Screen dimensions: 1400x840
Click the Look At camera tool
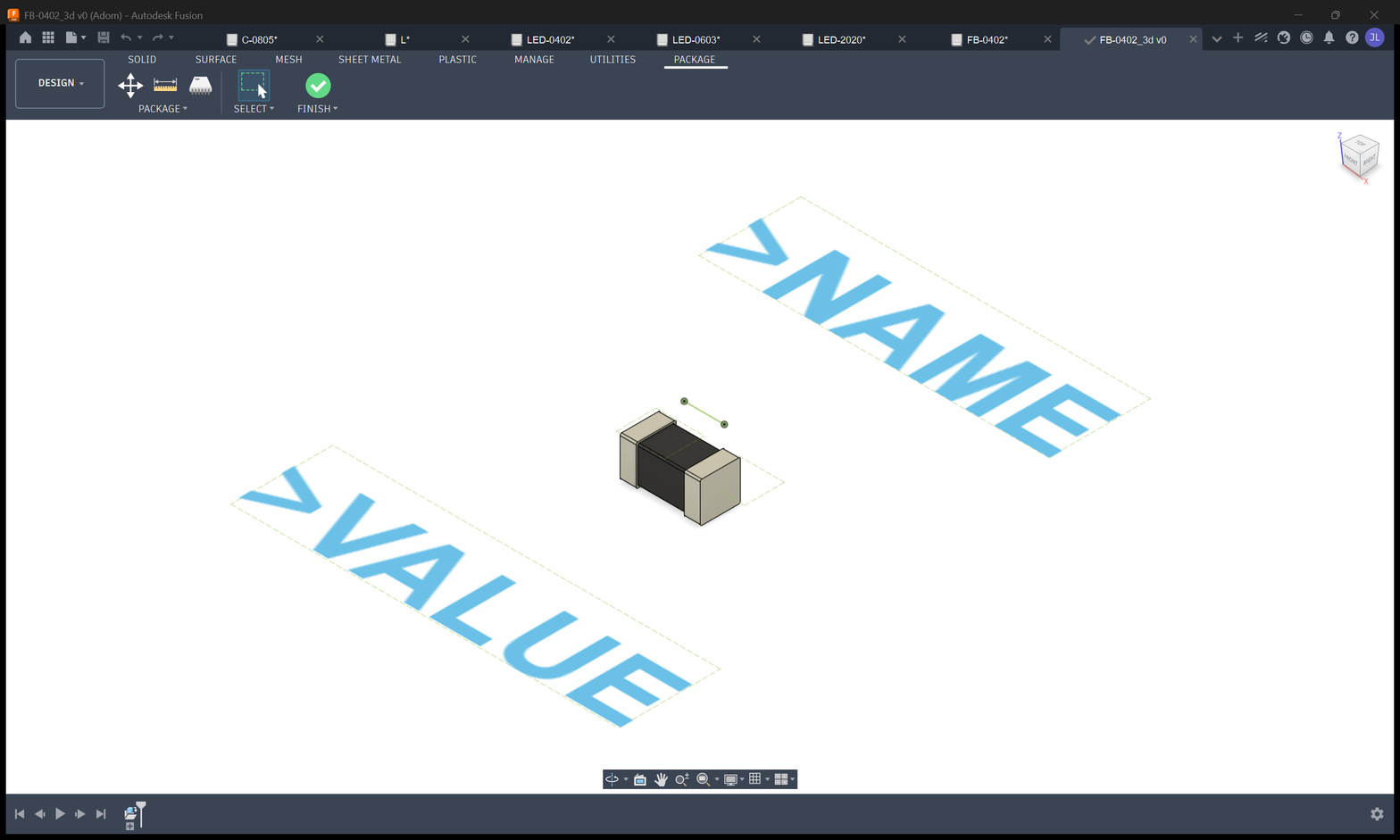pos(640,779)
